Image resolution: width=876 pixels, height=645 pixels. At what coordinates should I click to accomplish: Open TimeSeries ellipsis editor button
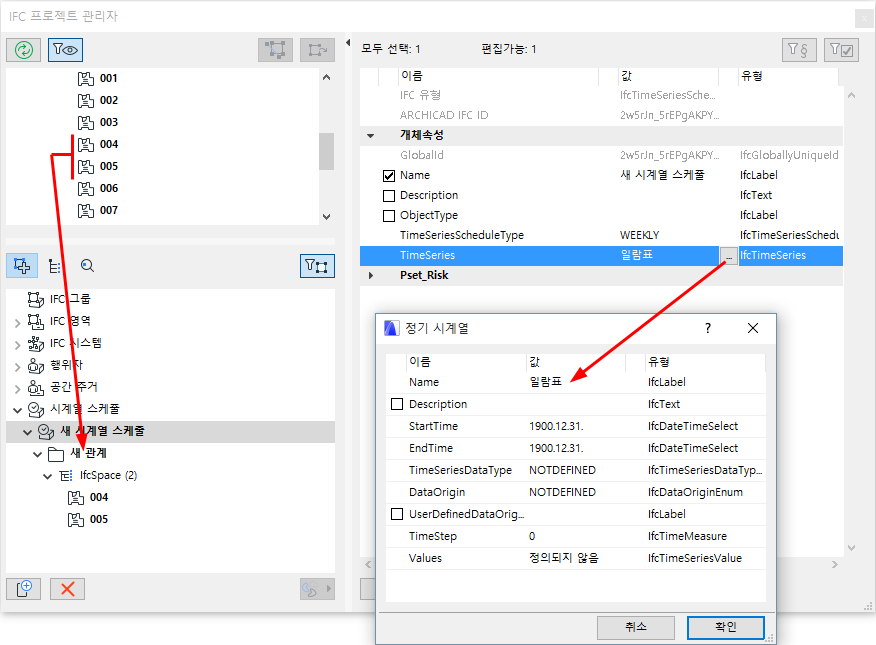[729, 256]
